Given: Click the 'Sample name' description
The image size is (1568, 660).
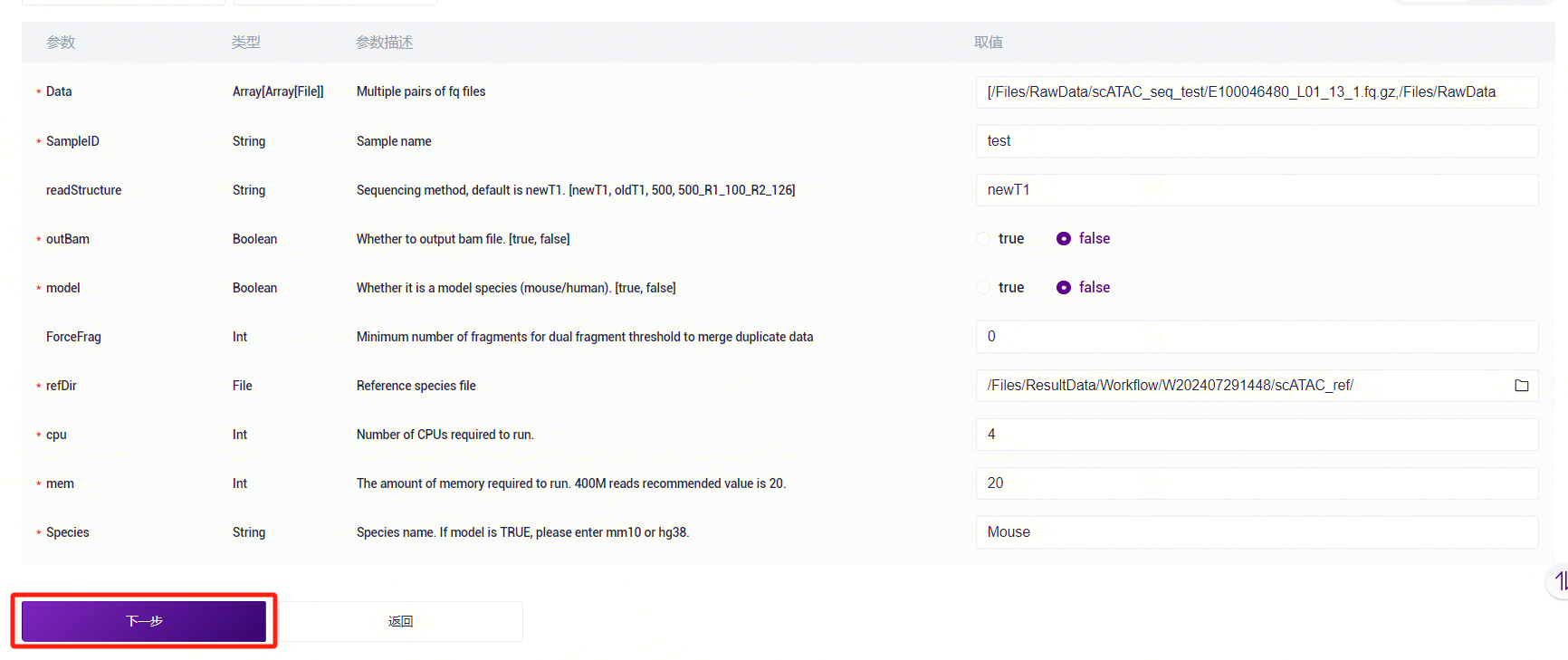Looking at the screenshot, I should 394,141.
